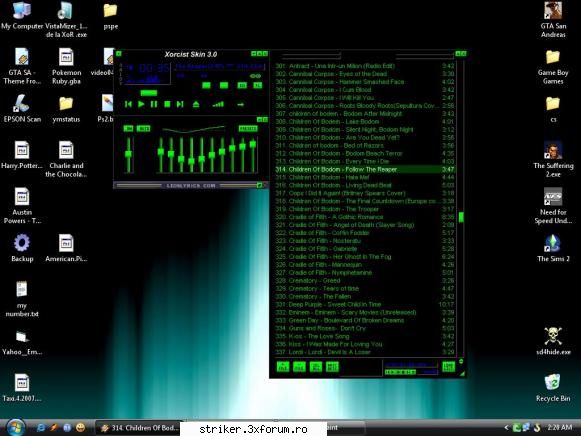Click the Charlie and the Chocola... file icon
Screen dimensions: 581x436
pos(66,159)
